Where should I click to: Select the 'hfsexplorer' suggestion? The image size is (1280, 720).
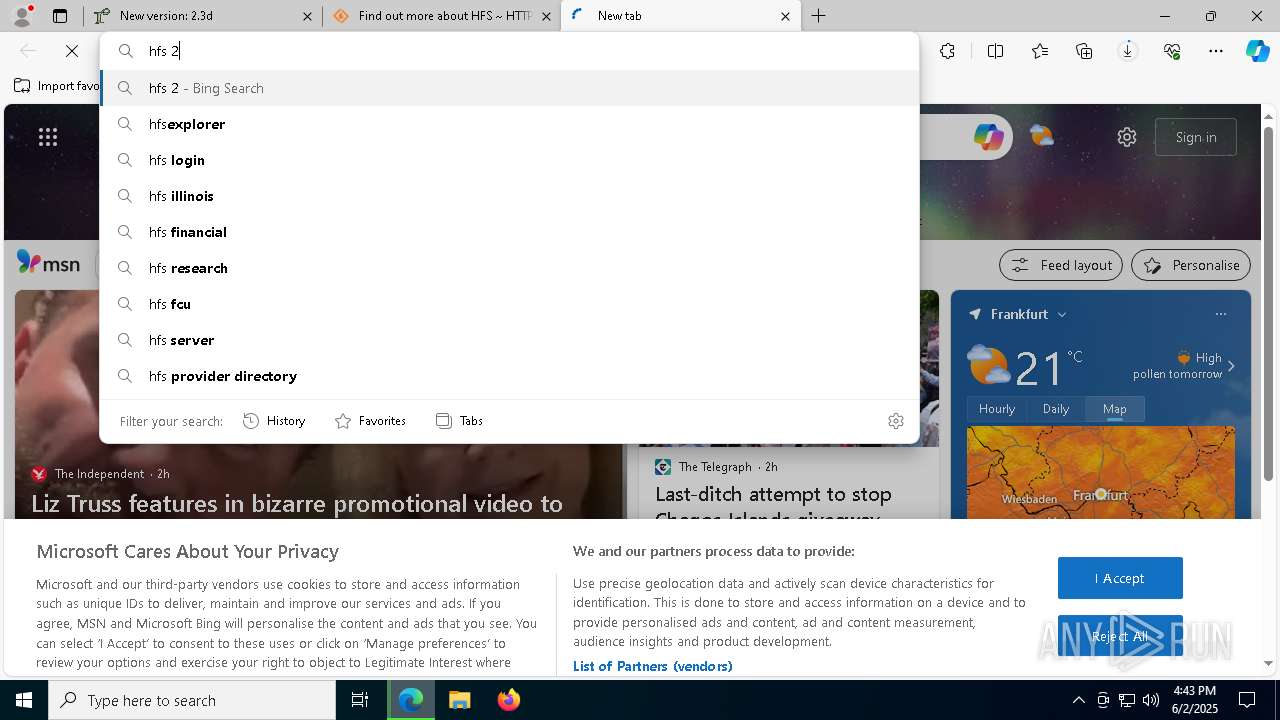(x=510, y=124)
